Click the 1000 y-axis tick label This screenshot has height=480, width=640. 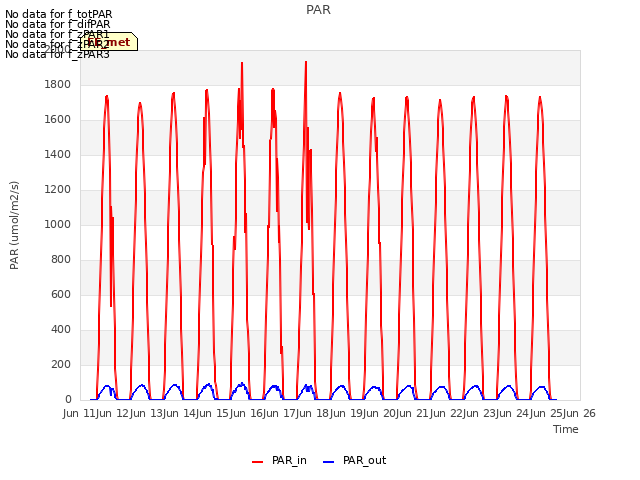(x=58, y=224)
